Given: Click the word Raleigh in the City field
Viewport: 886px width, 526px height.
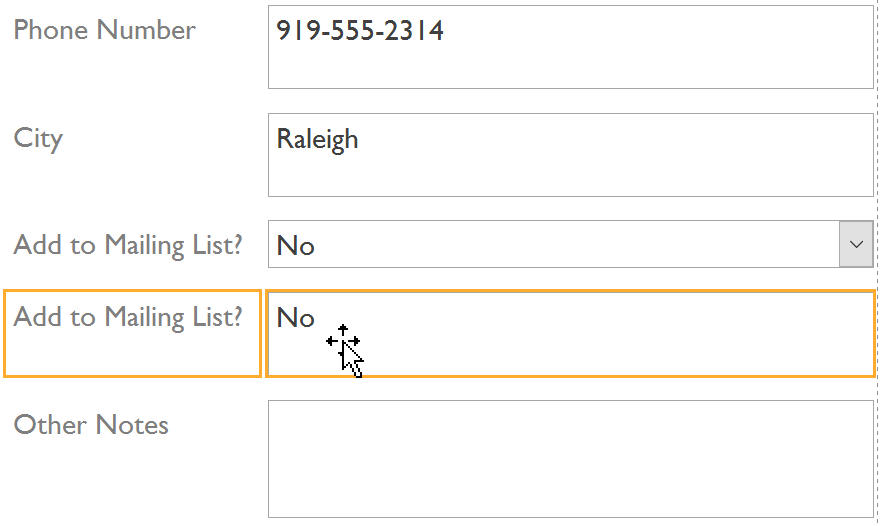Looking at the screenshot, I should click(317, 139).
